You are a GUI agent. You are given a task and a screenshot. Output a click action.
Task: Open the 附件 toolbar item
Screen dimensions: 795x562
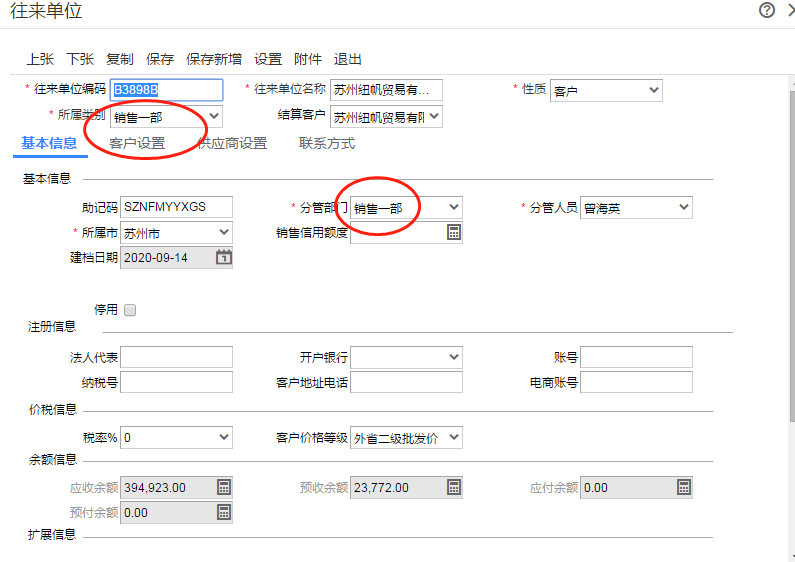pos(308,59)
